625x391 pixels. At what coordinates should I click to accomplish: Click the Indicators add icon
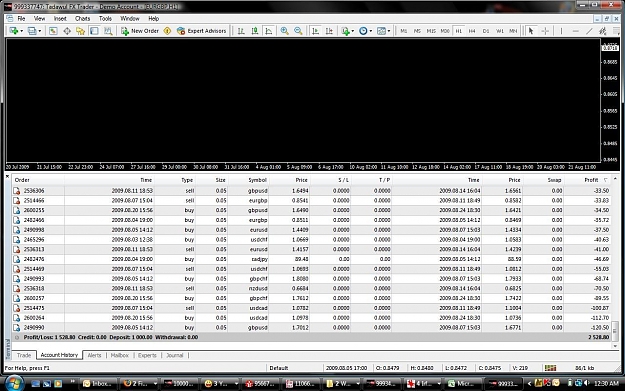(x=345, y=31)
